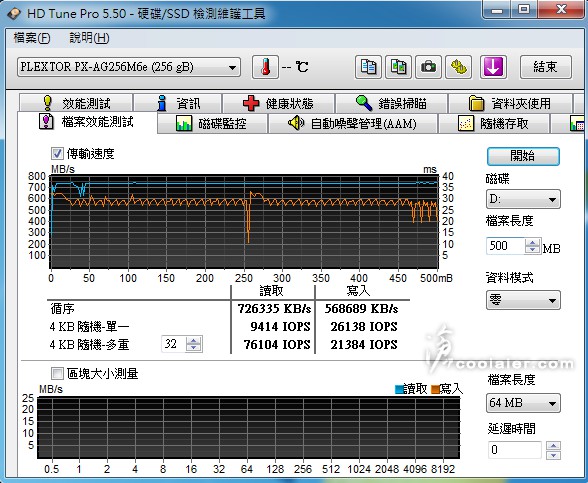Click the copy text to clipboard icon
Screen dimensions: 588x483
pos(368,67)
